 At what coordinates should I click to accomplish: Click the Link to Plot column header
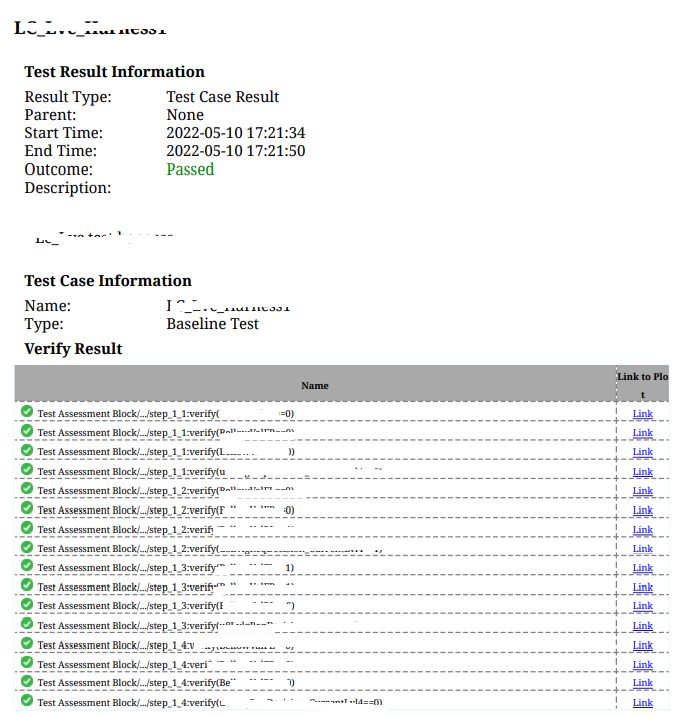[x=642, y=385]
